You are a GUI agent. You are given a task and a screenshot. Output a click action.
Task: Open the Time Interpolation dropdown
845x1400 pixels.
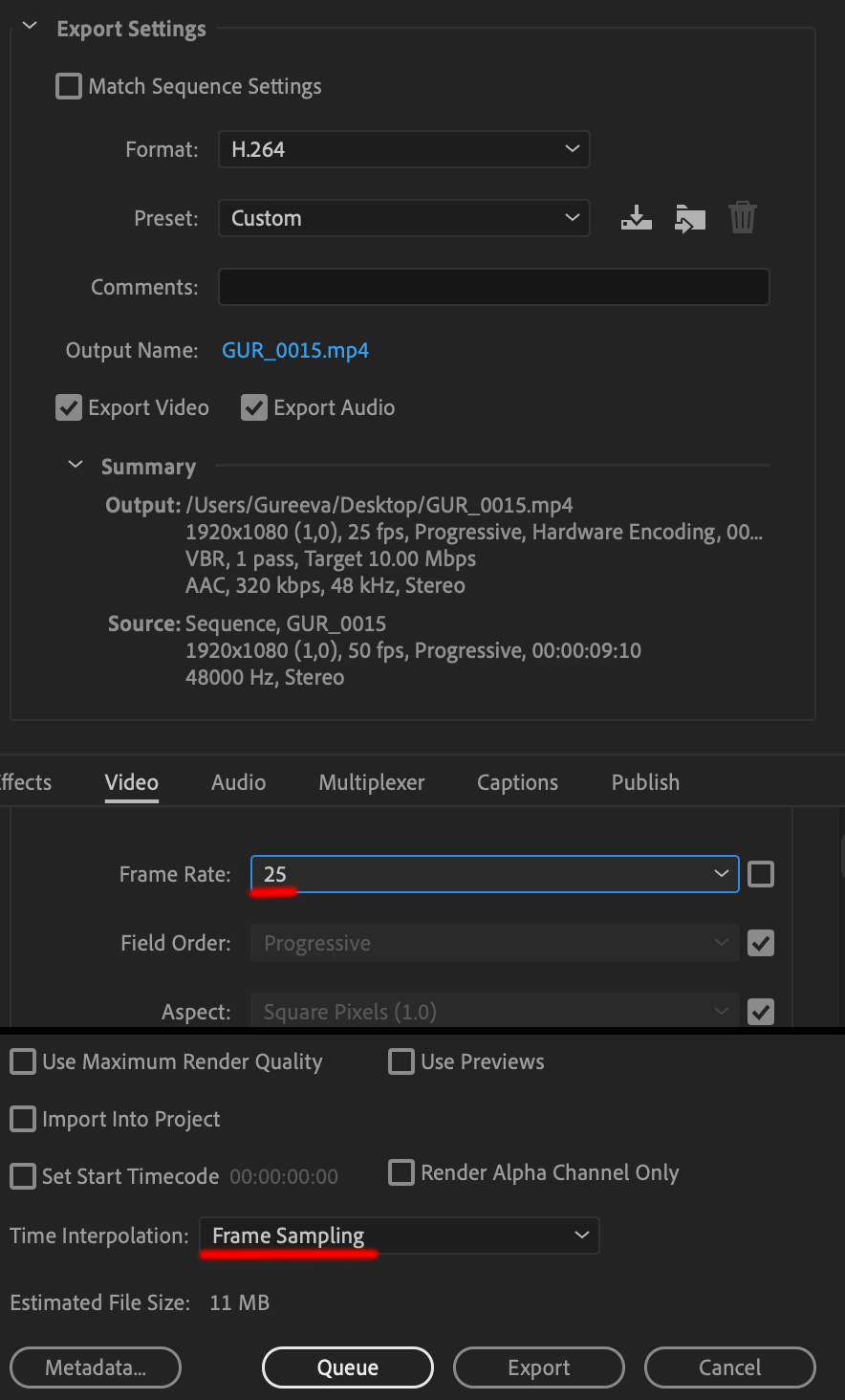[x=399, y=1236]
